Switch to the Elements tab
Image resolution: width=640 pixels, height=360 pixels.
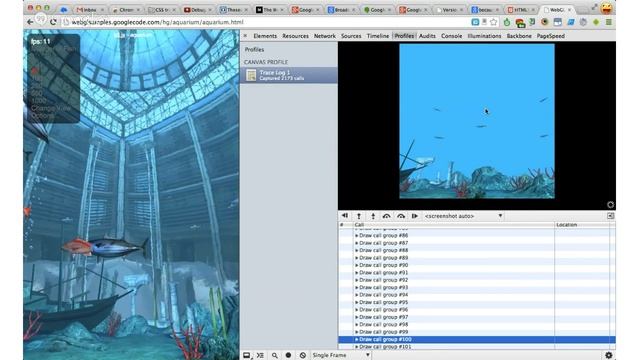click(265, 36)
